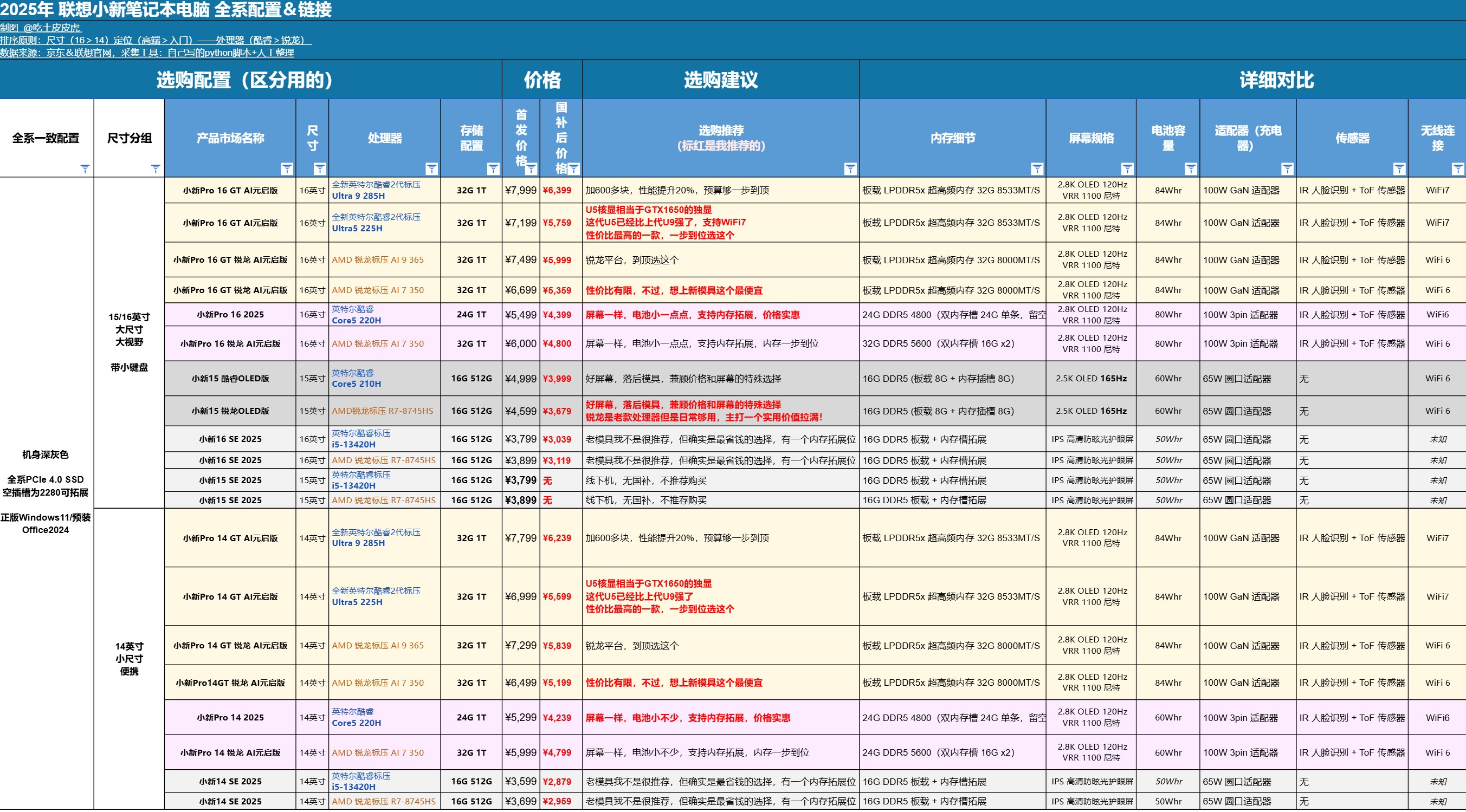
Task: Click the Core5 210H processor cell
Action: pyautogui.click(x=385, y=378)
